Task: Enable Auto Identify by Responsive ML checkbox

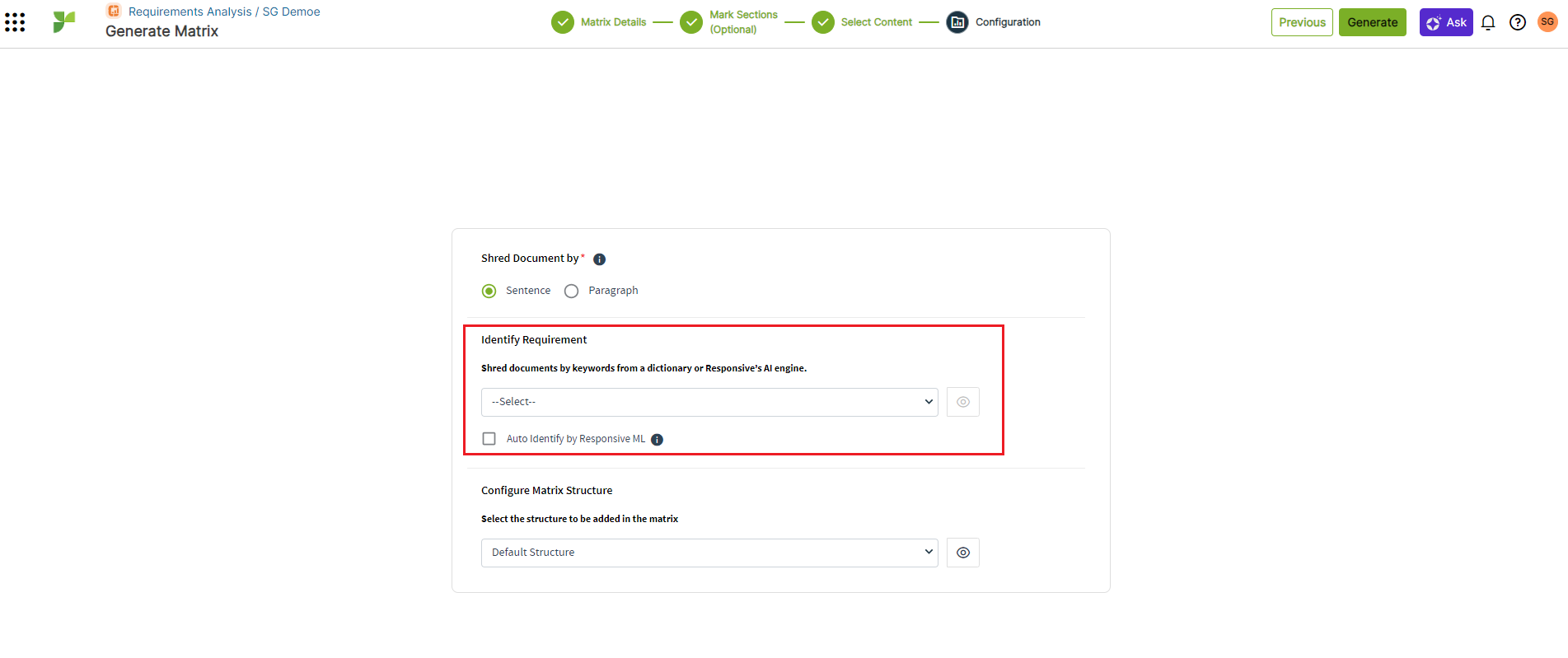Action: click(x=489, y=439)
